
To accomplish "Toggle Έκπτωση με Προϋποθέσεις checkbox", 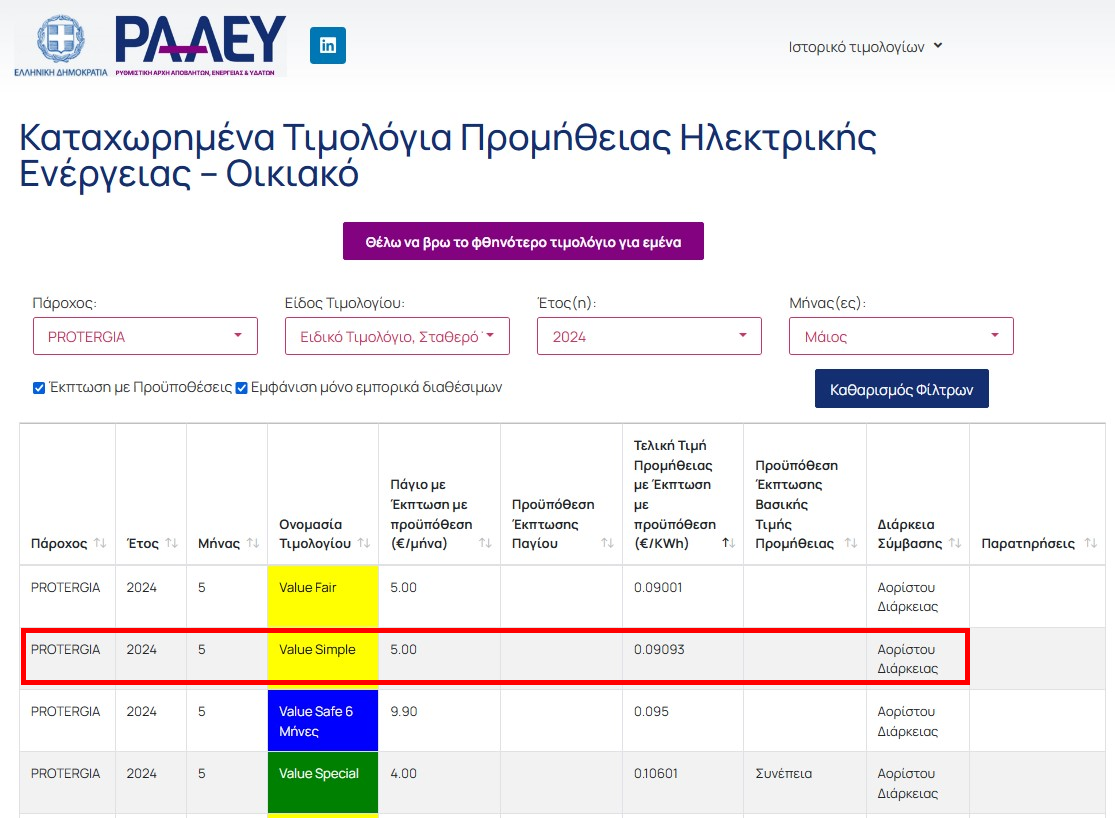I will [x=39, y=388].
